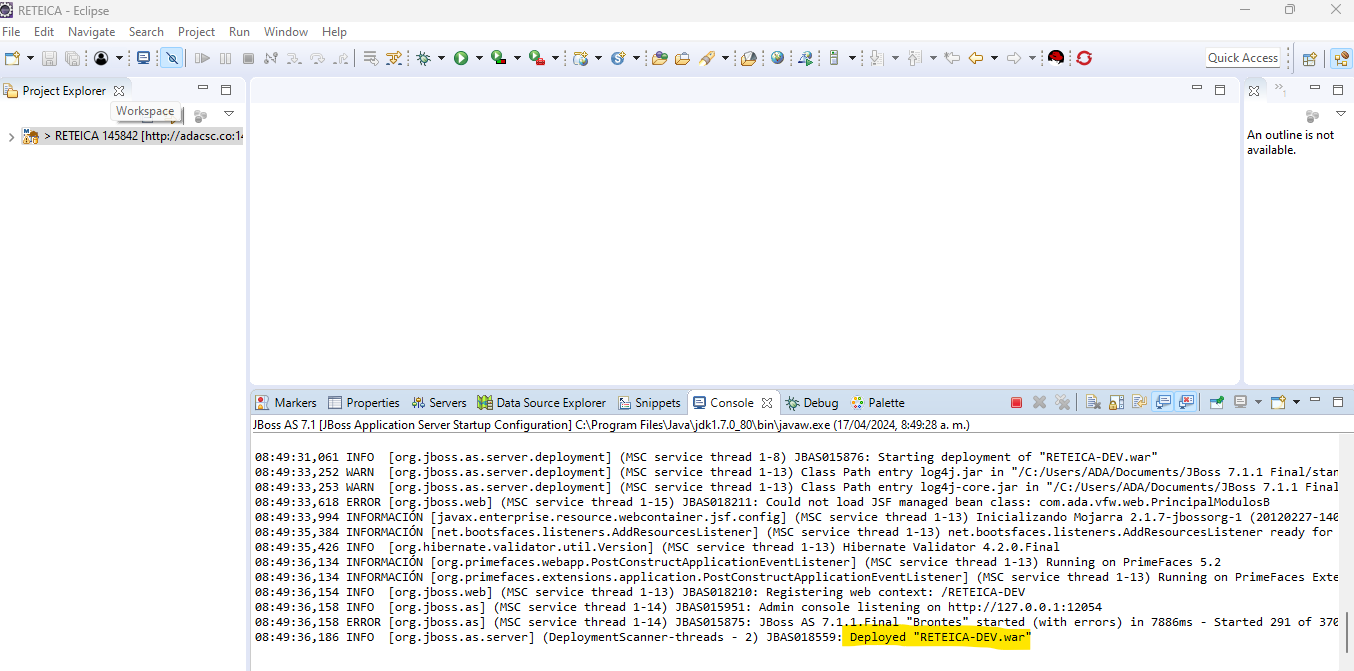
Task: Click the Open Perspective icon
Action: point(1309,58)
